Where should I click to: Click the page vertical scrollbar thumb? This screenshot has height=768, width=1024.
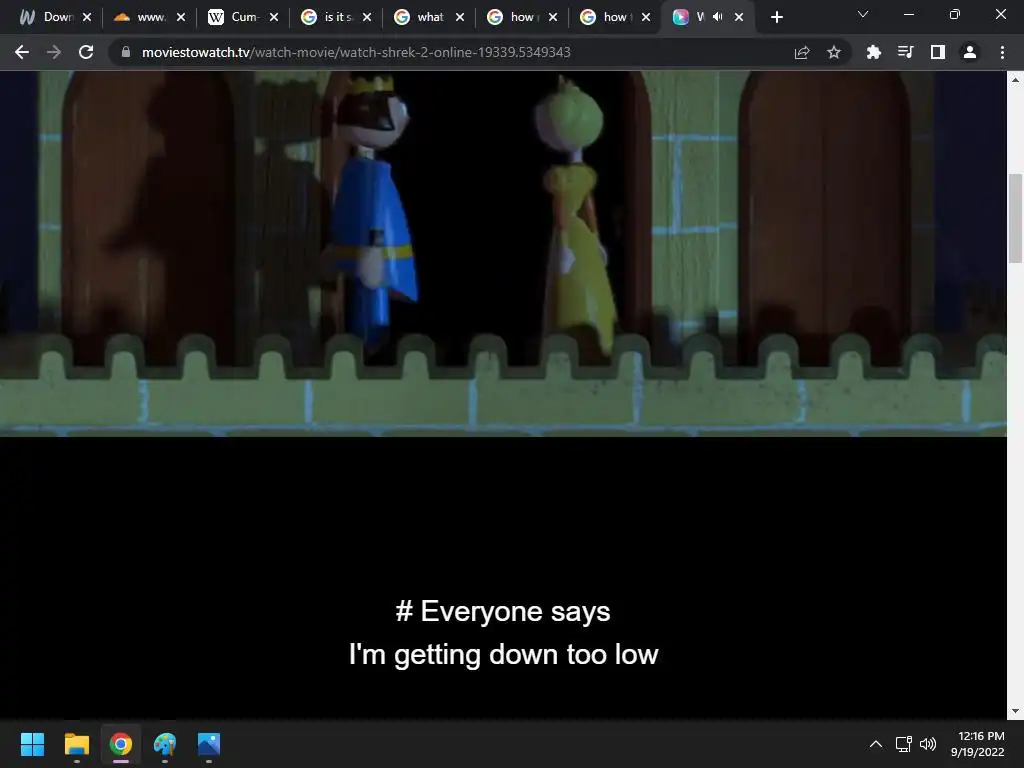1015,218
